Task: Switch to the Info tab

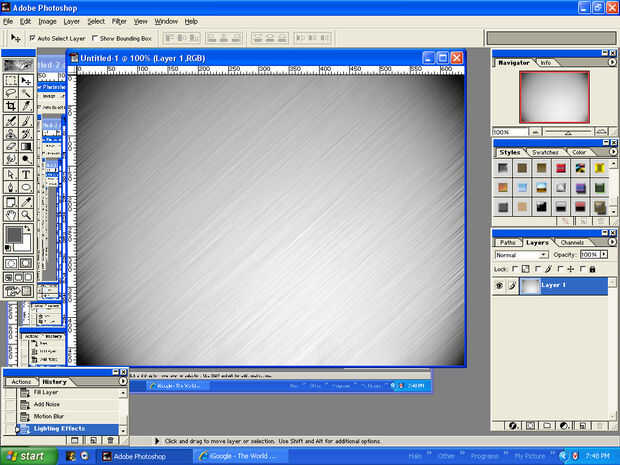Action: (546, 62)
